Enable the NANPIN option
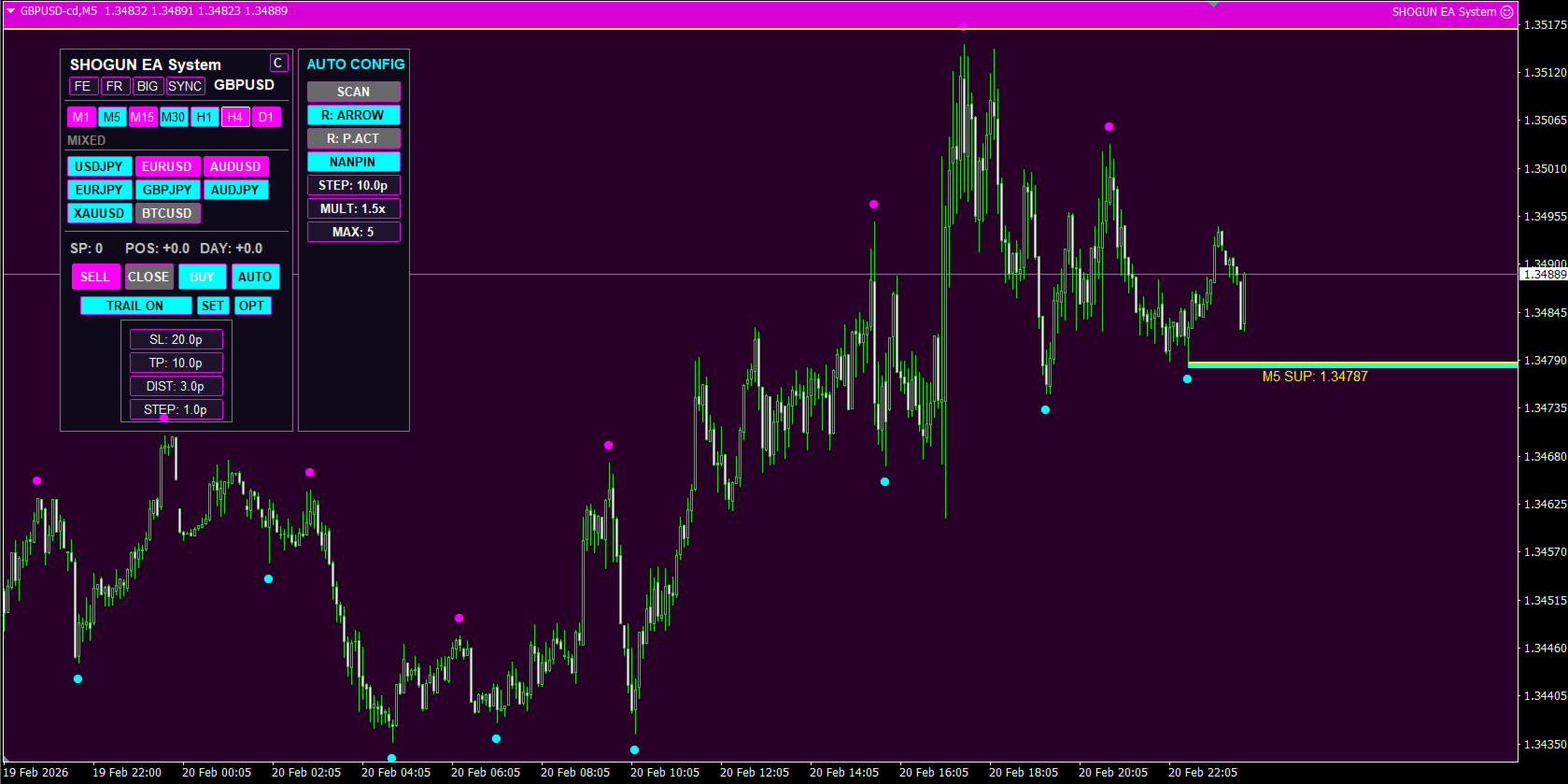 353,162
